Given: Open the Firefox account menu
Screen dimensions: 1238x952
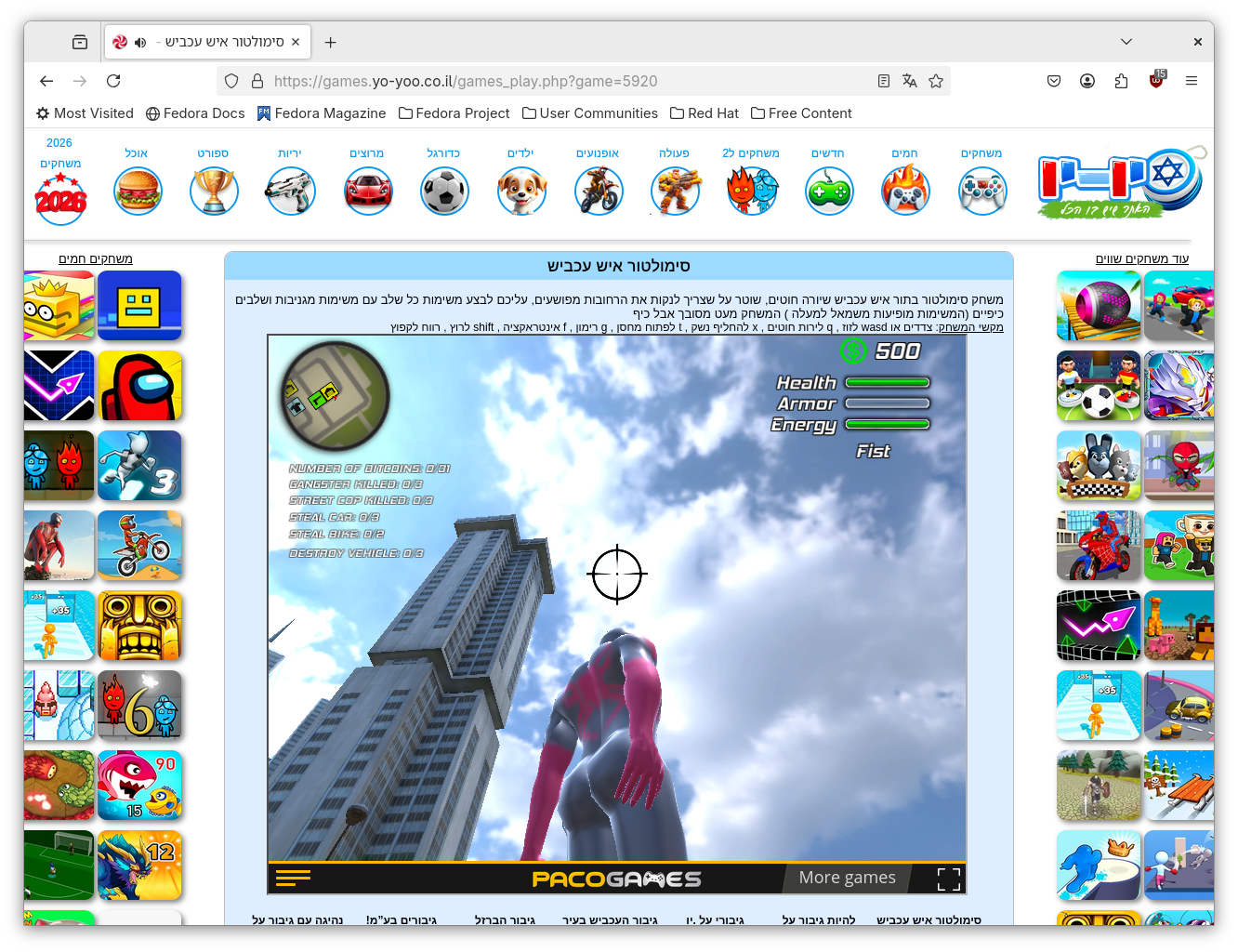Looking at the screenshot, I should coord(1087,81).
